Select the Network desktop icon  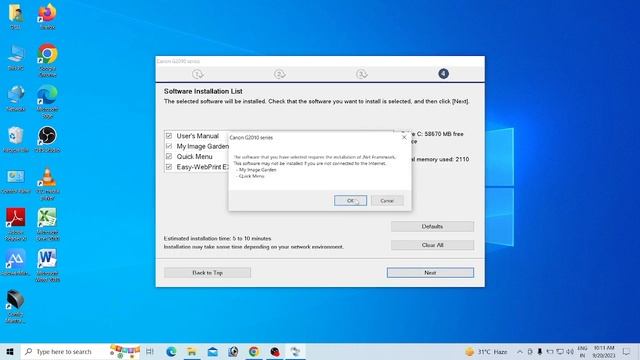[x=16, y=98]
